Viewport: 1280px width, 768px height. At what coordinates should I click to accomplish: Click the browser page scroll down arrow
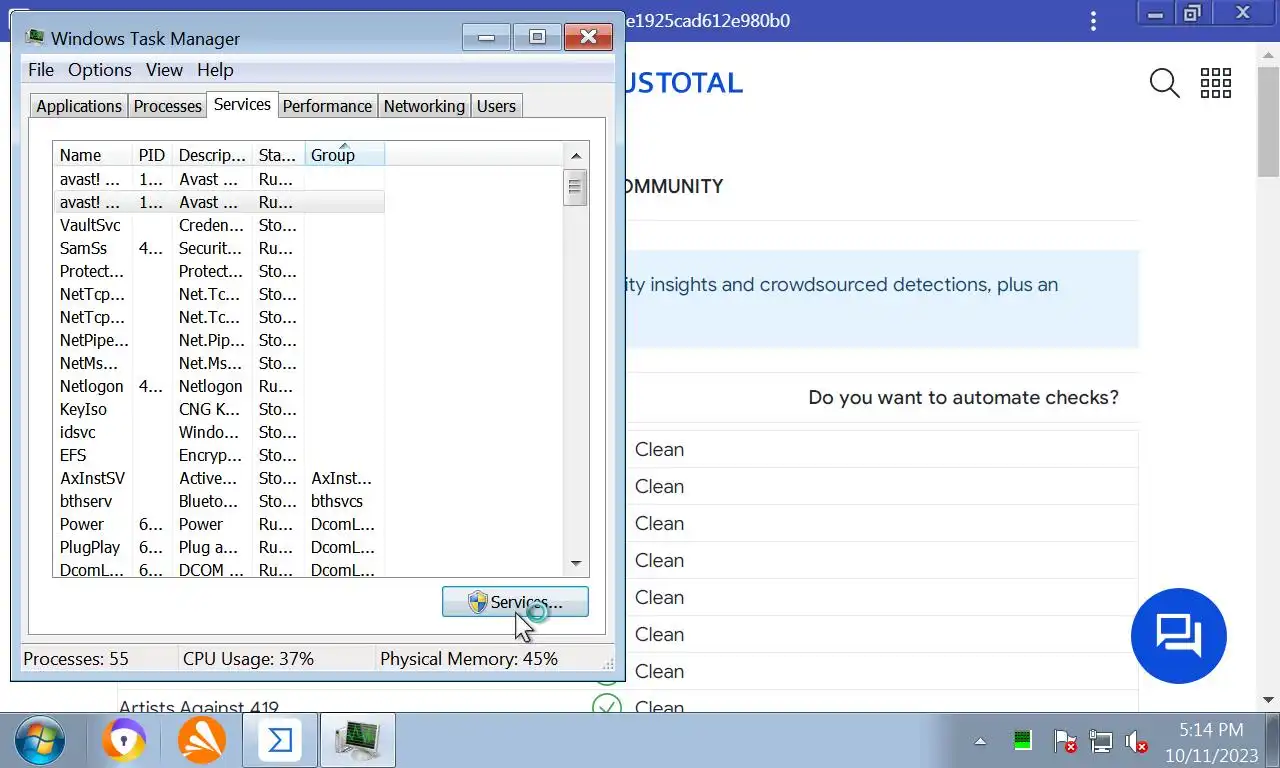[1269, 701]
